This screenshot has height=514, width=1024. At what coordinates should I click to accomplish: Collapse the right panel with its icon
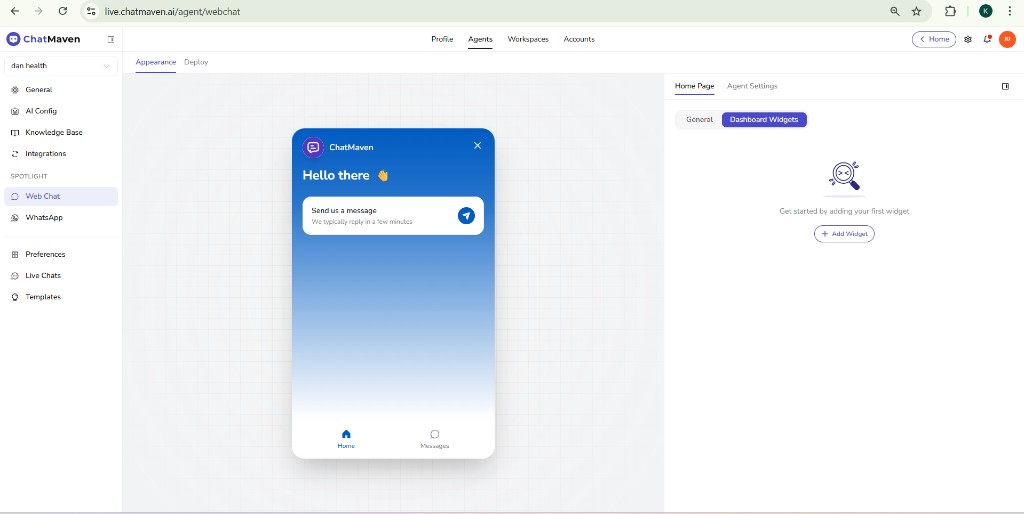(1005, 86)
